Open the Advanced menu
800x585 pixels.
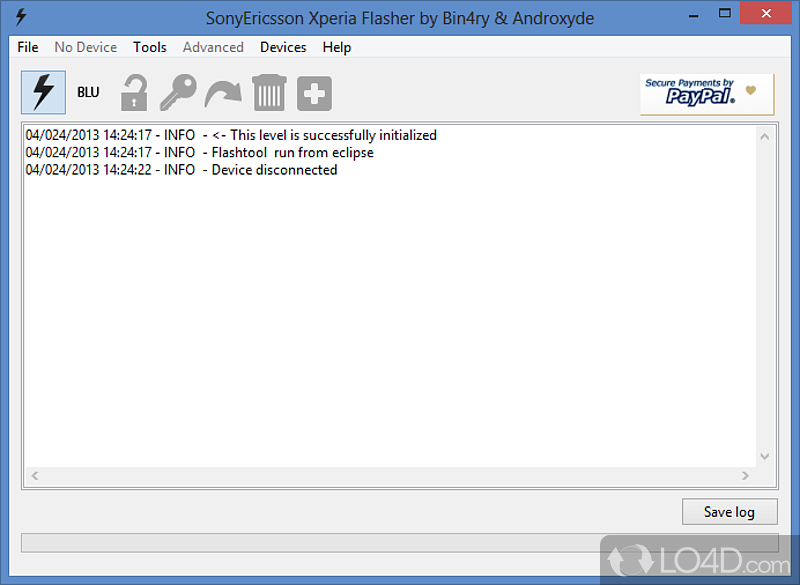point(213,47)
